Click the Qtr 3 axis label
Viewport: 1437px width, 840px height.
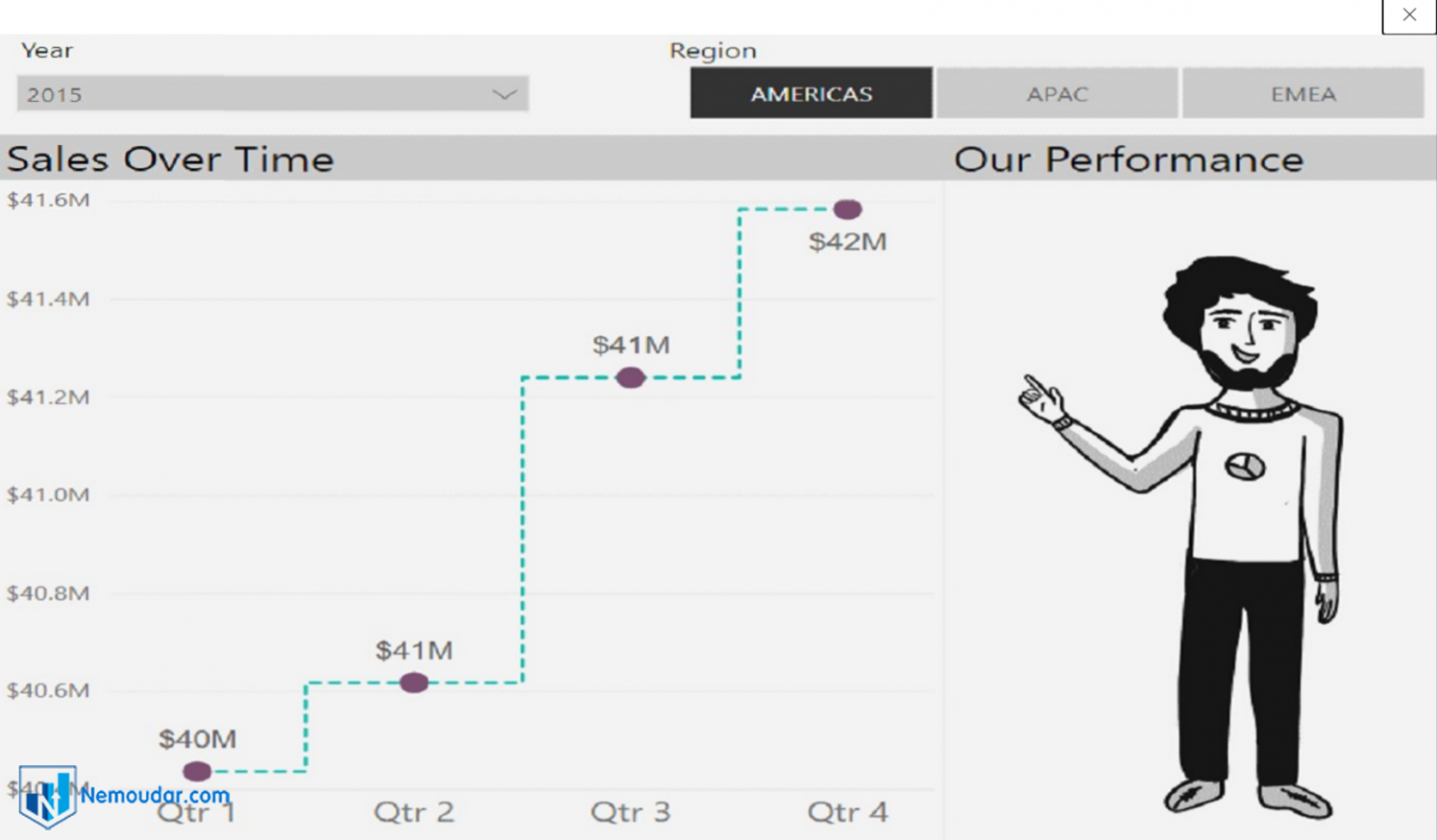(631, 812)
